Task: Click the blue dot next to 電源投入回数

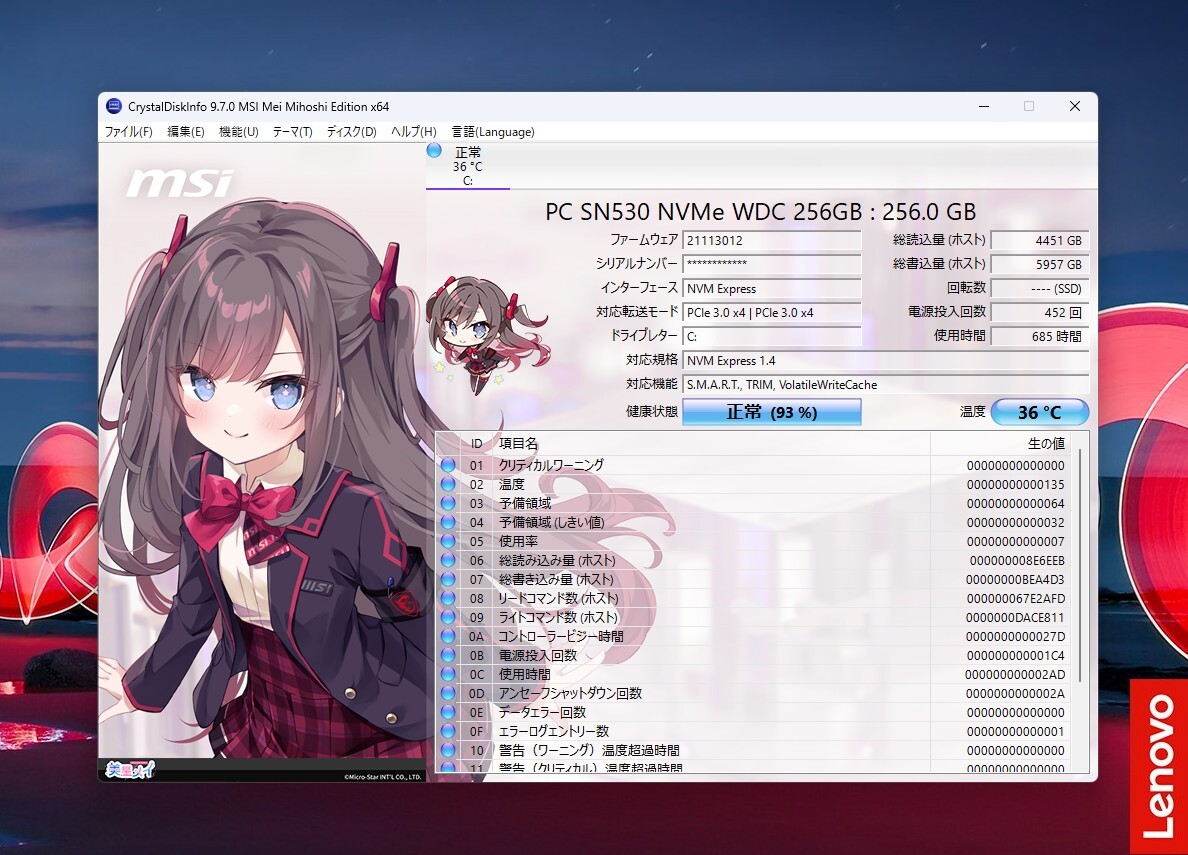Action: click(x=447, y=655)
